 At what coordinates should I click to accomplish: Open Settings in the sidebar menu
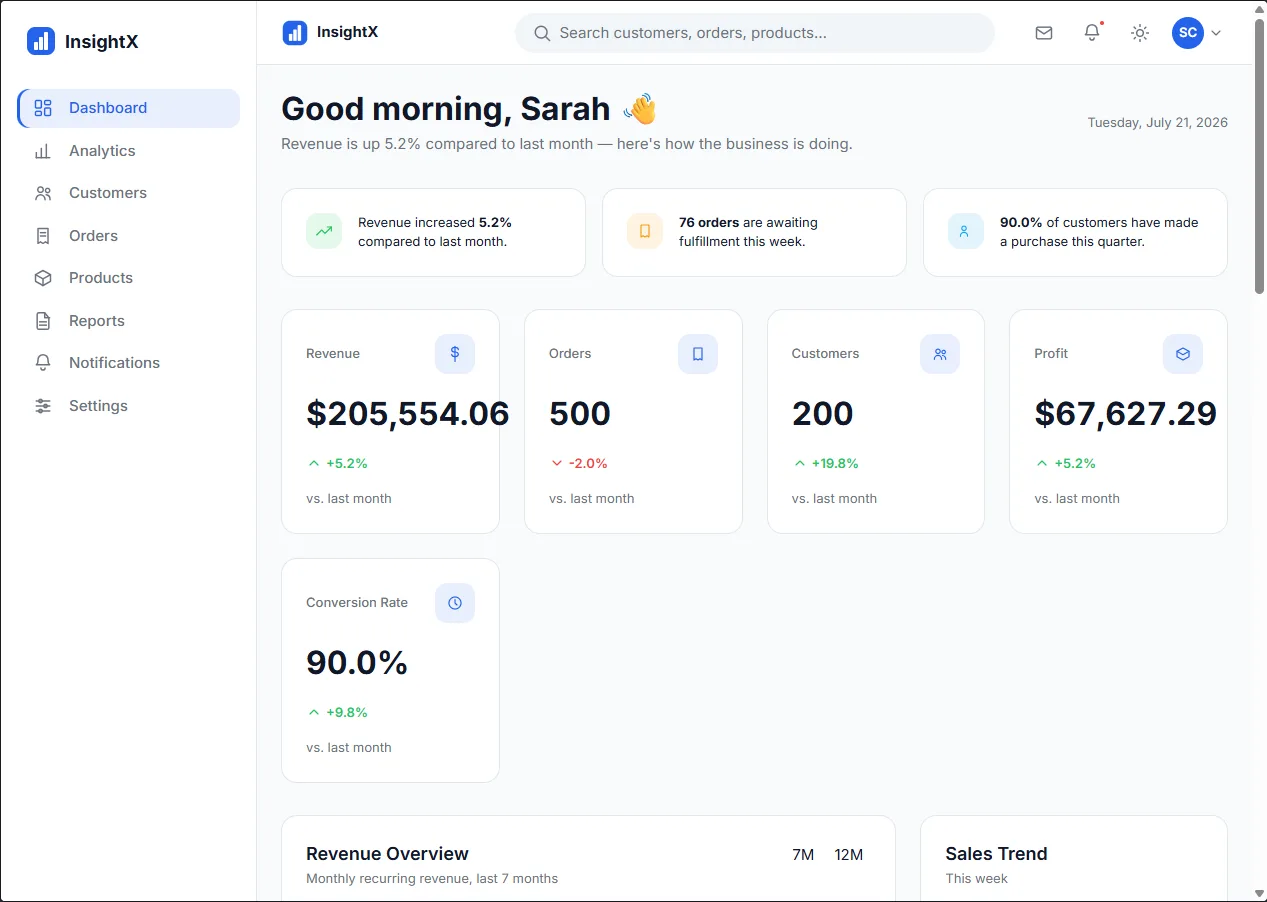pyautogui.click(x=129, y=406)
